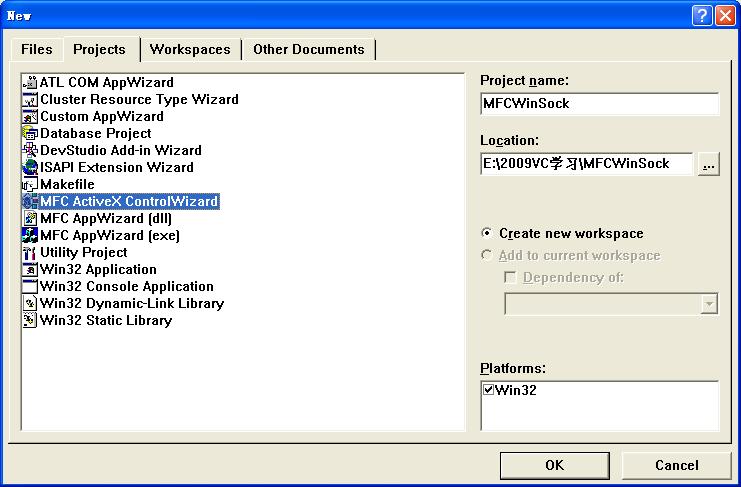Click the ATL COM AppWizard icon
The image size is (741, 487).
(x=30, y=82)
